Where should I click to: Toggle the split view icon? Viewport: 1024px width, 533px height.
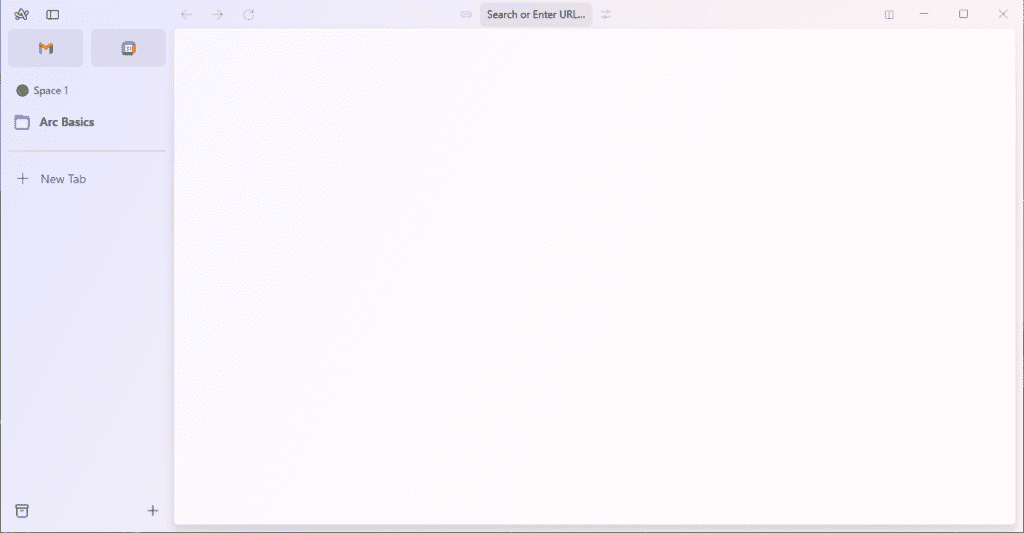click(x=889, y=14)
